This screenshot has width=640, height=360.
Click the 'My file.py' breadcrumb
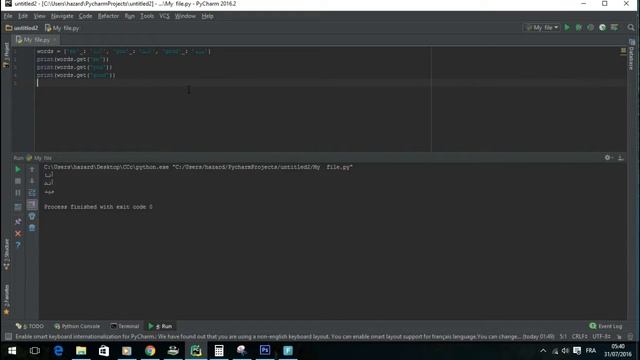tap(62, 28)
